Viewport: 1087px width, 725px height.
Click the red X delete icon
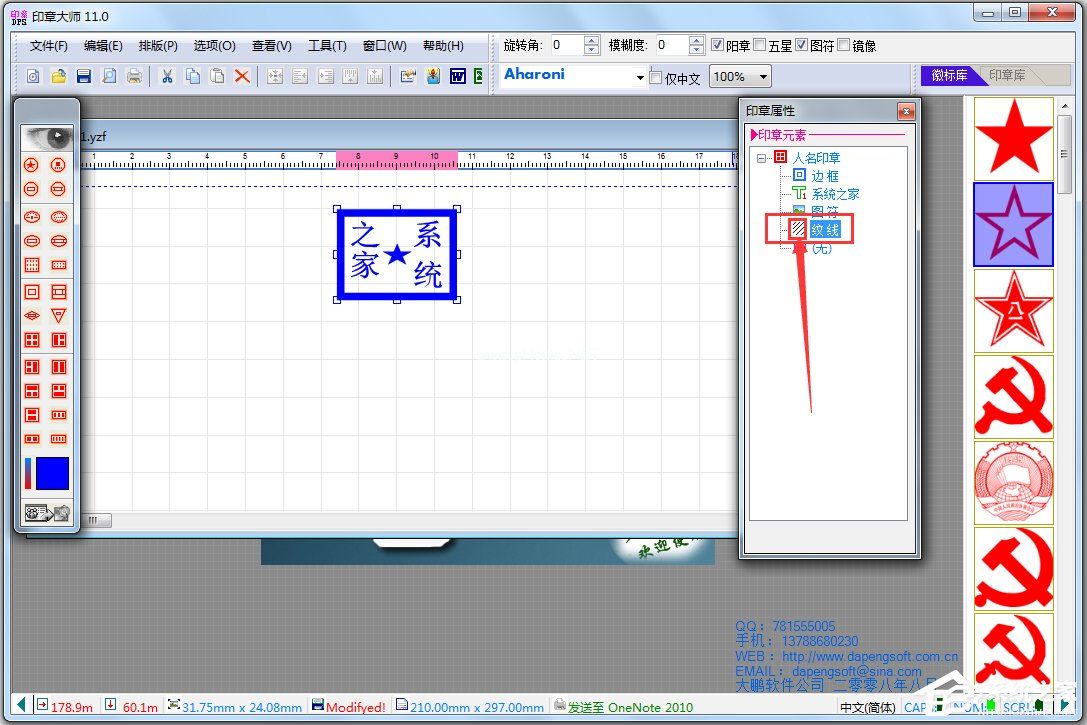pyautogui.click(x=242, y=76)
